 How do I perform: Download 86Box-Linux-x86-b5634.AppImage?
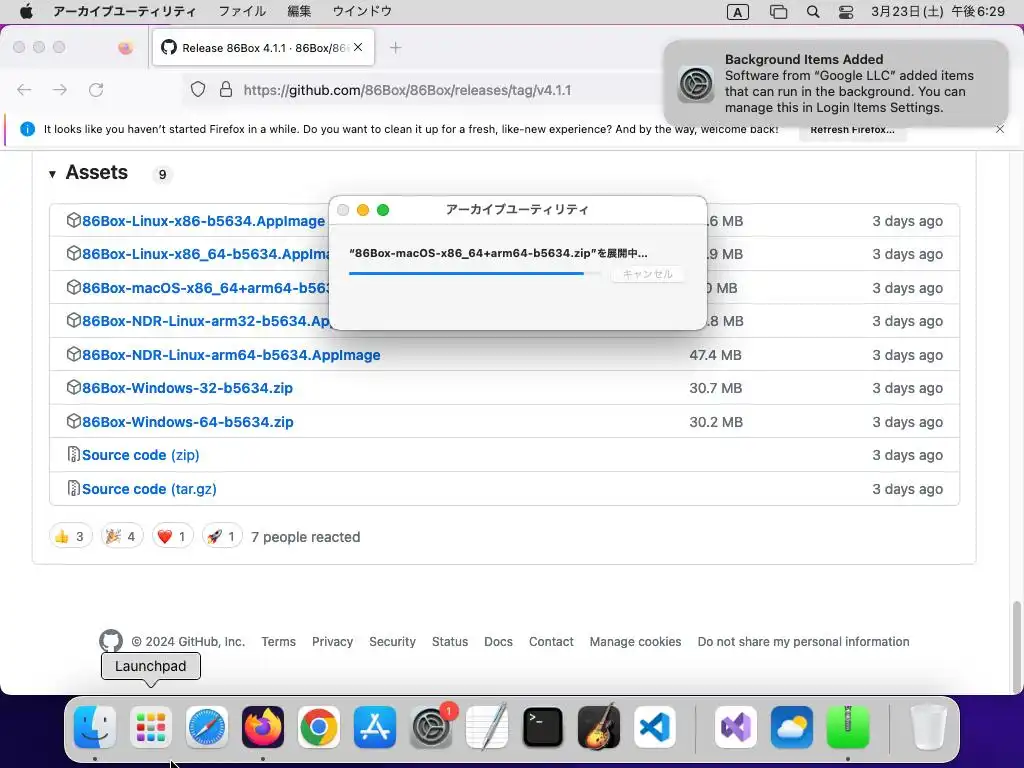tap(203, 221)
